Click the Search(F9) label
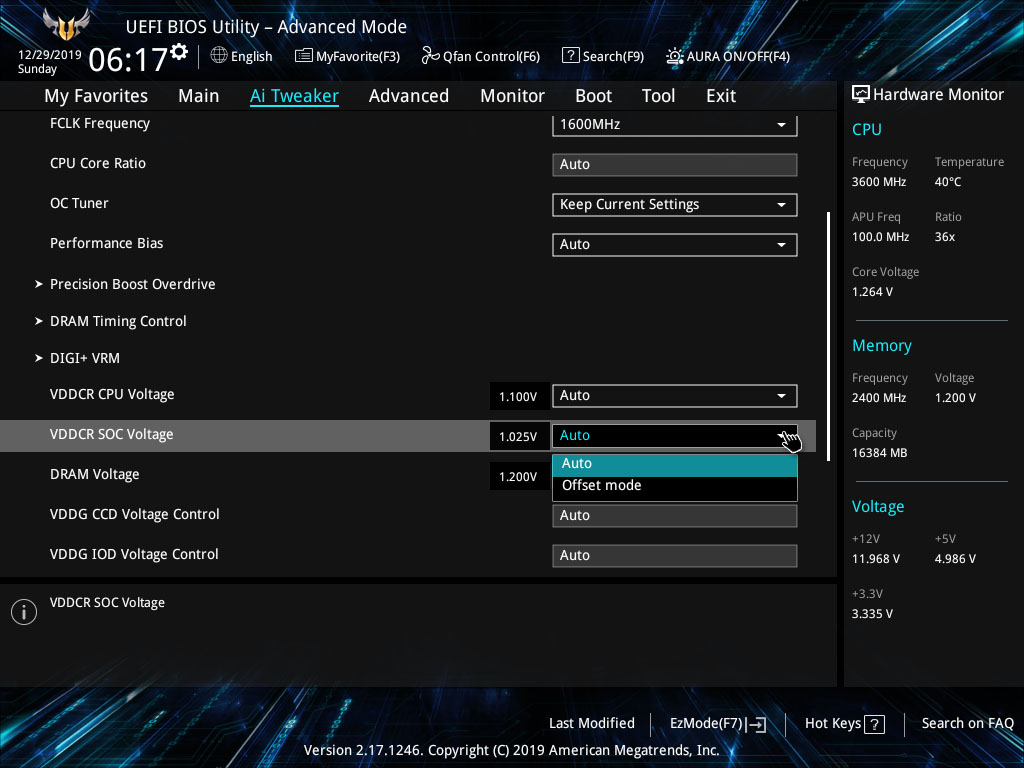1024x768 pixels. point(613,57)
